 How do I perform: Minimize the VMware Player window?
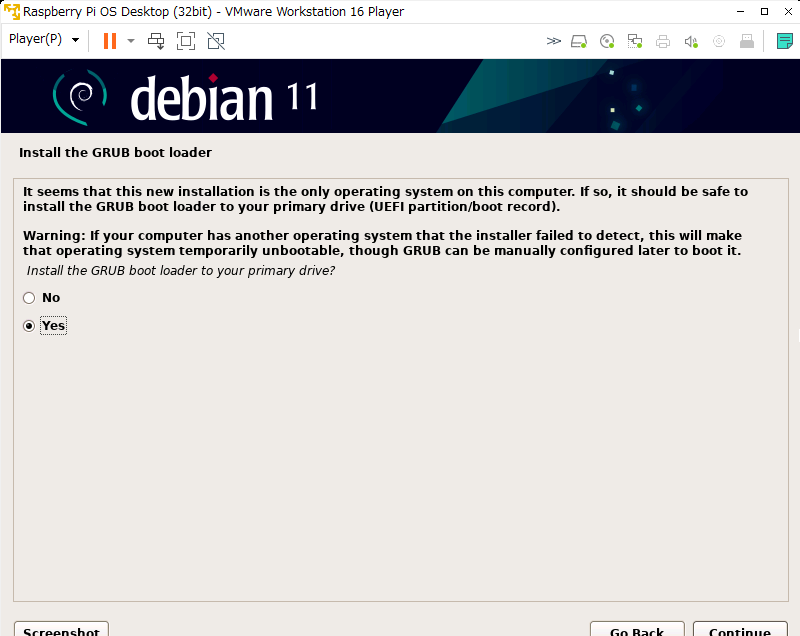(740, 11)
